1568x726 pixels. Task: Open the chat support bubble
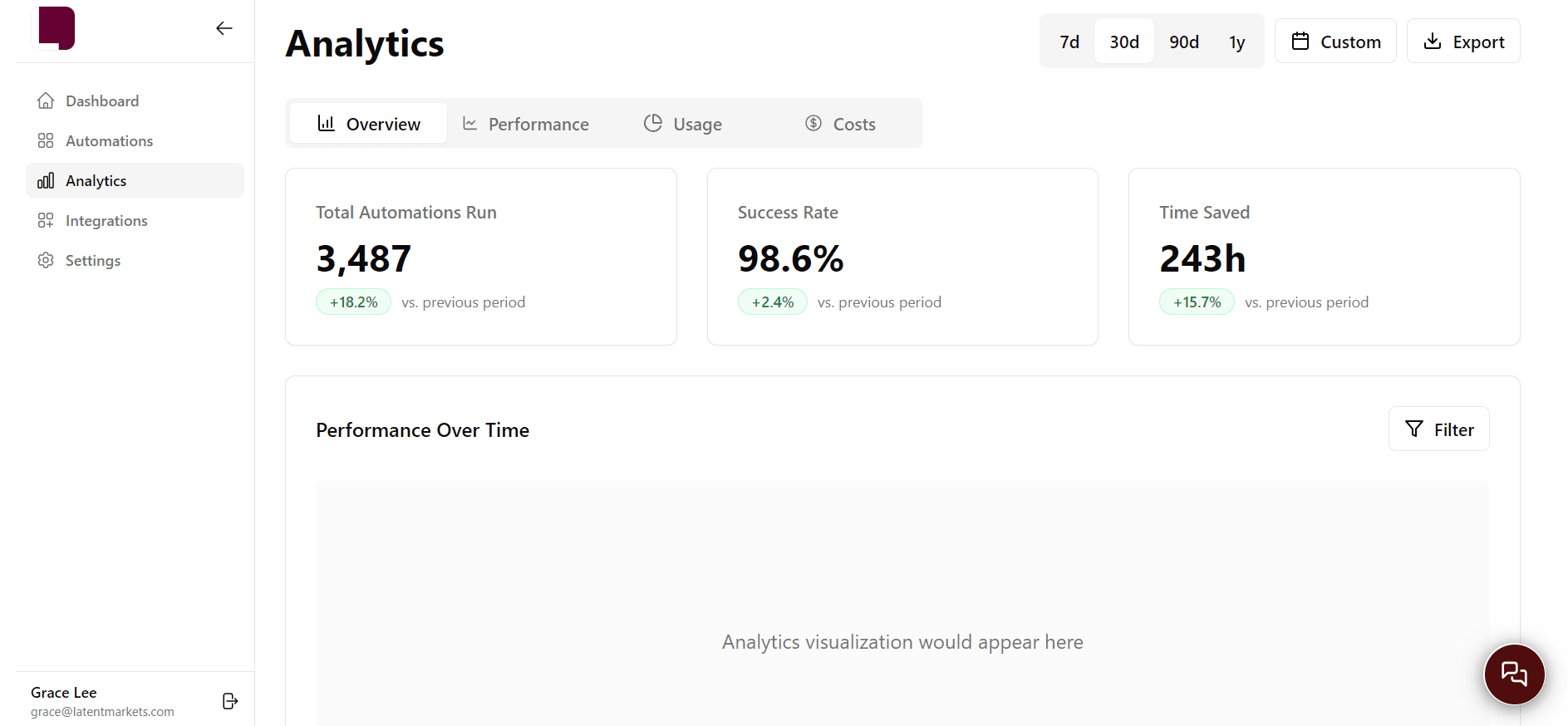pos(1514,674)
